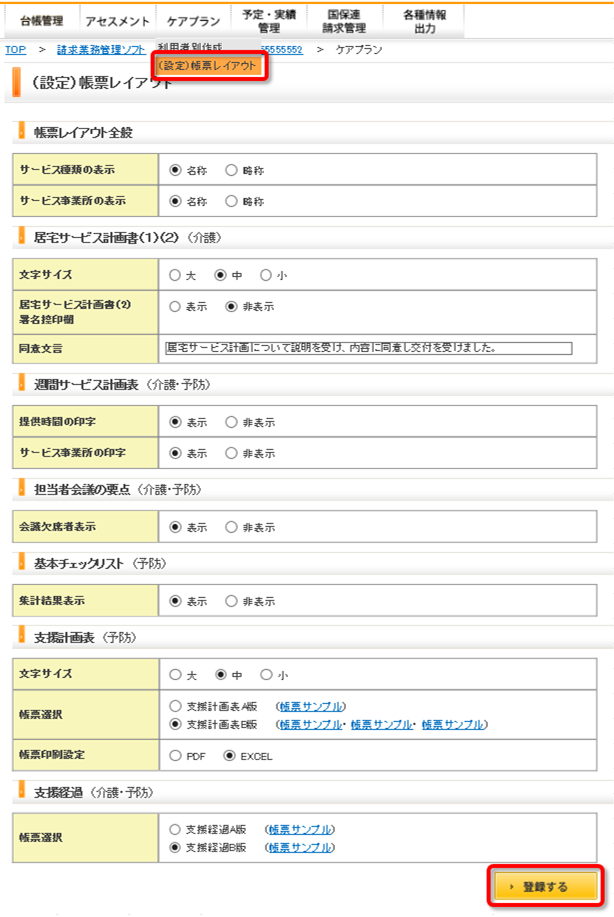
Task: Open last 帳票サンプル link beside 支援計画表B版
Action: pos(453,725)
